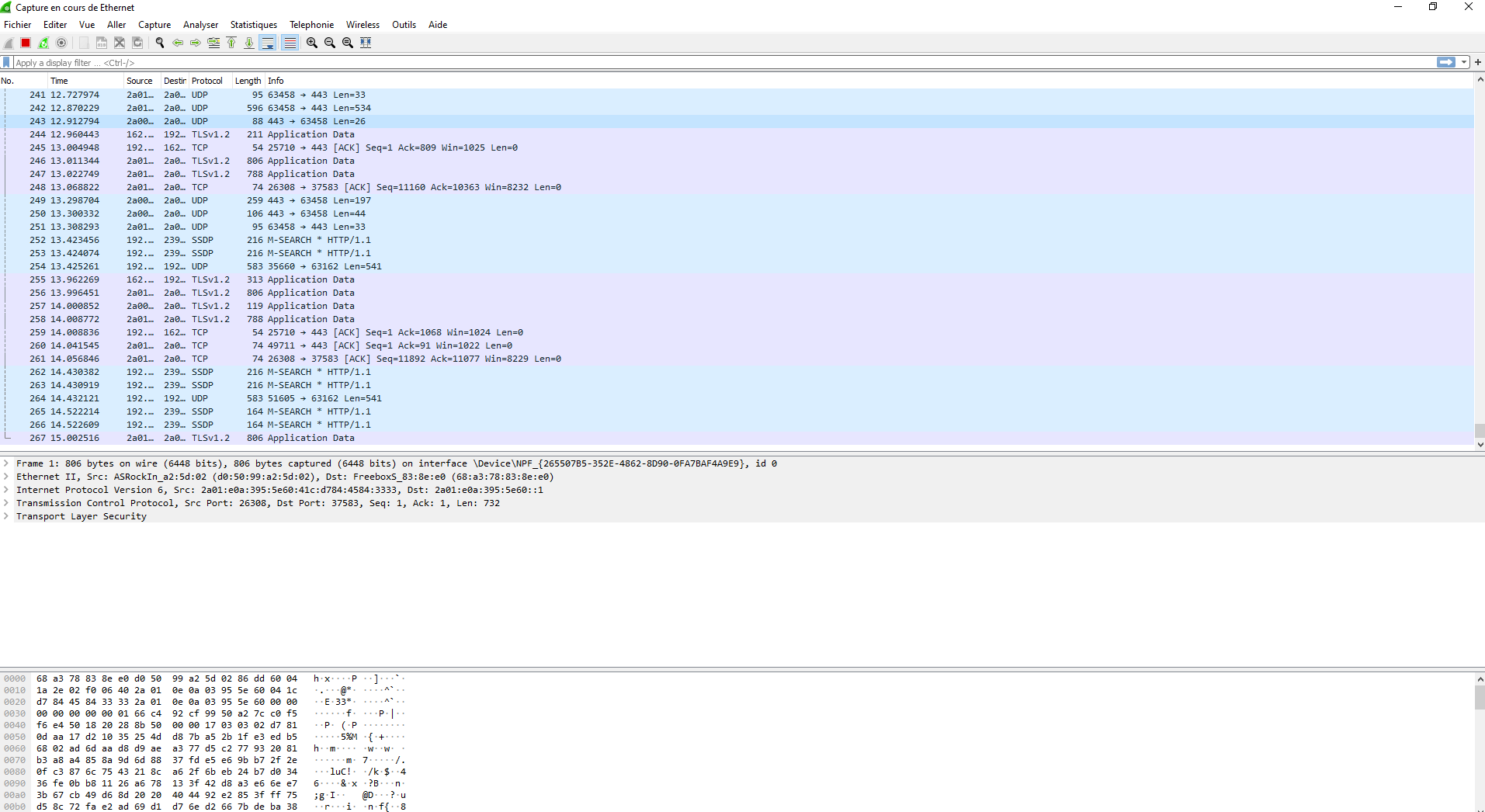Open the display filter history dropdown
1485x812 pixels.
click(1464, 62)
